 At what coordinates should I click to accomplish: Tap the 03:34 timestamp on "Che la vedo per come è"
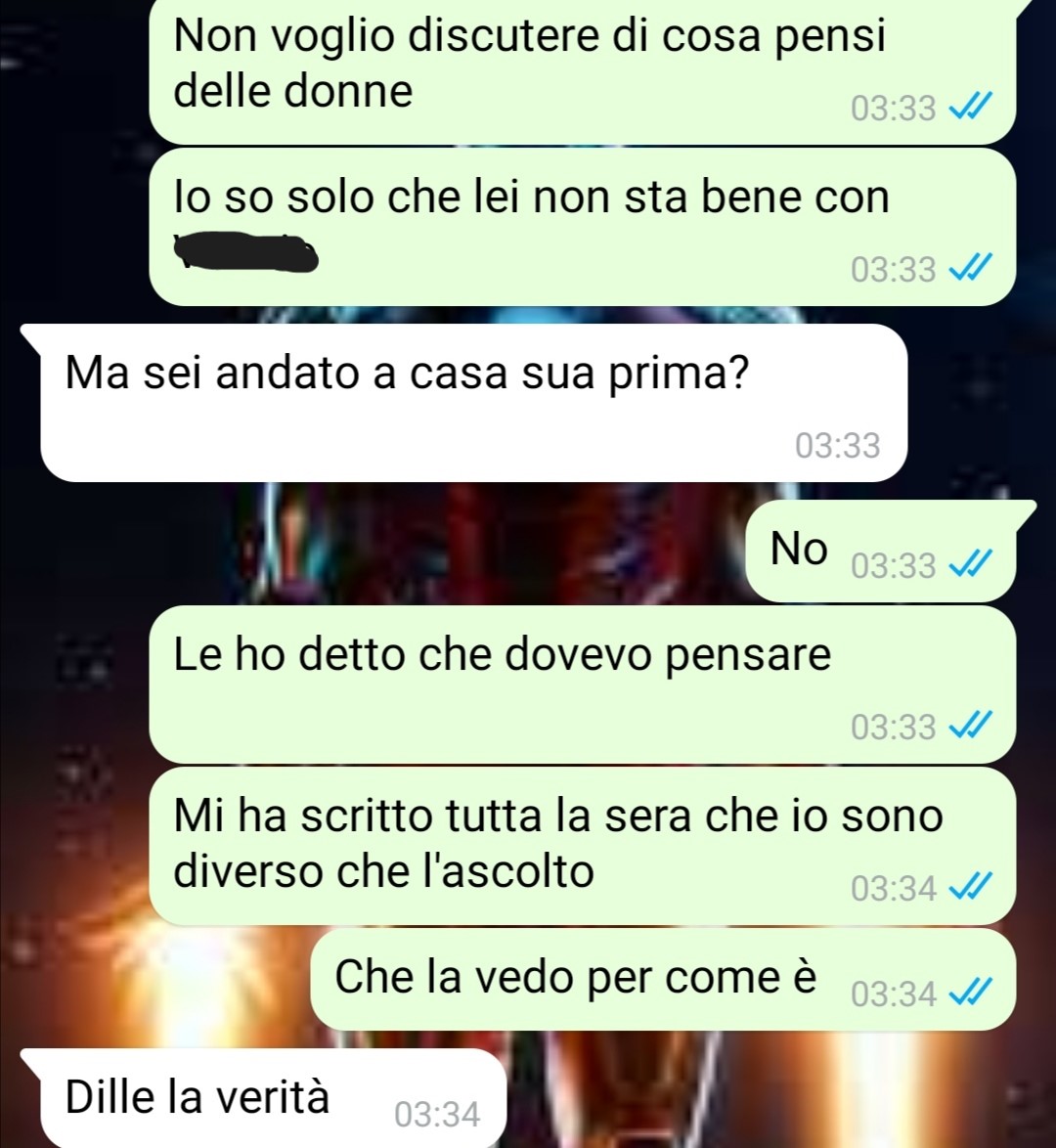(894, 993)
